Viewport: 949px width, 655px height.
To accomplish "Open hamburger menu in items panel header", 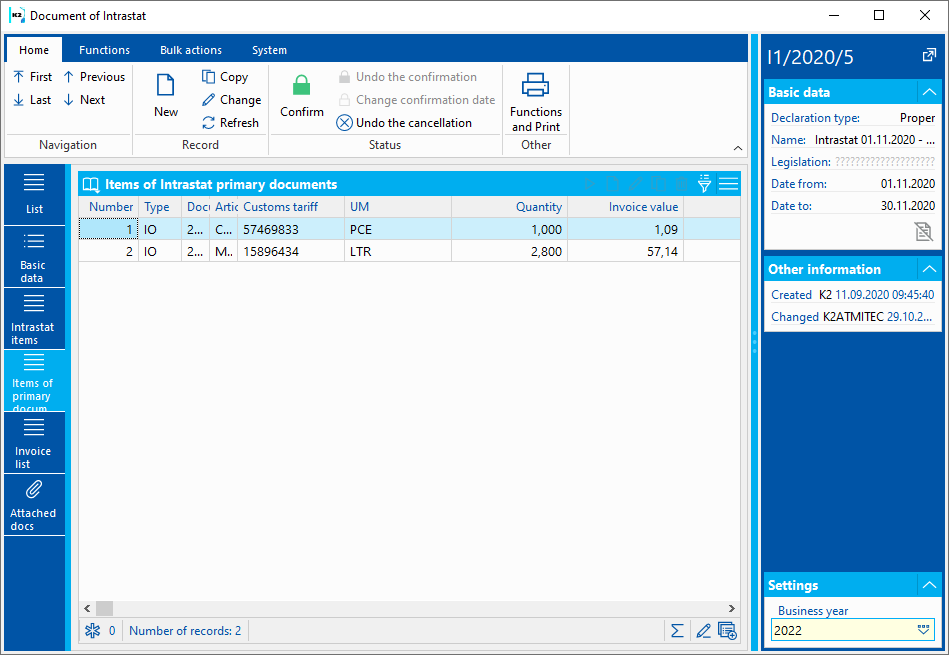I will point(728,184).
